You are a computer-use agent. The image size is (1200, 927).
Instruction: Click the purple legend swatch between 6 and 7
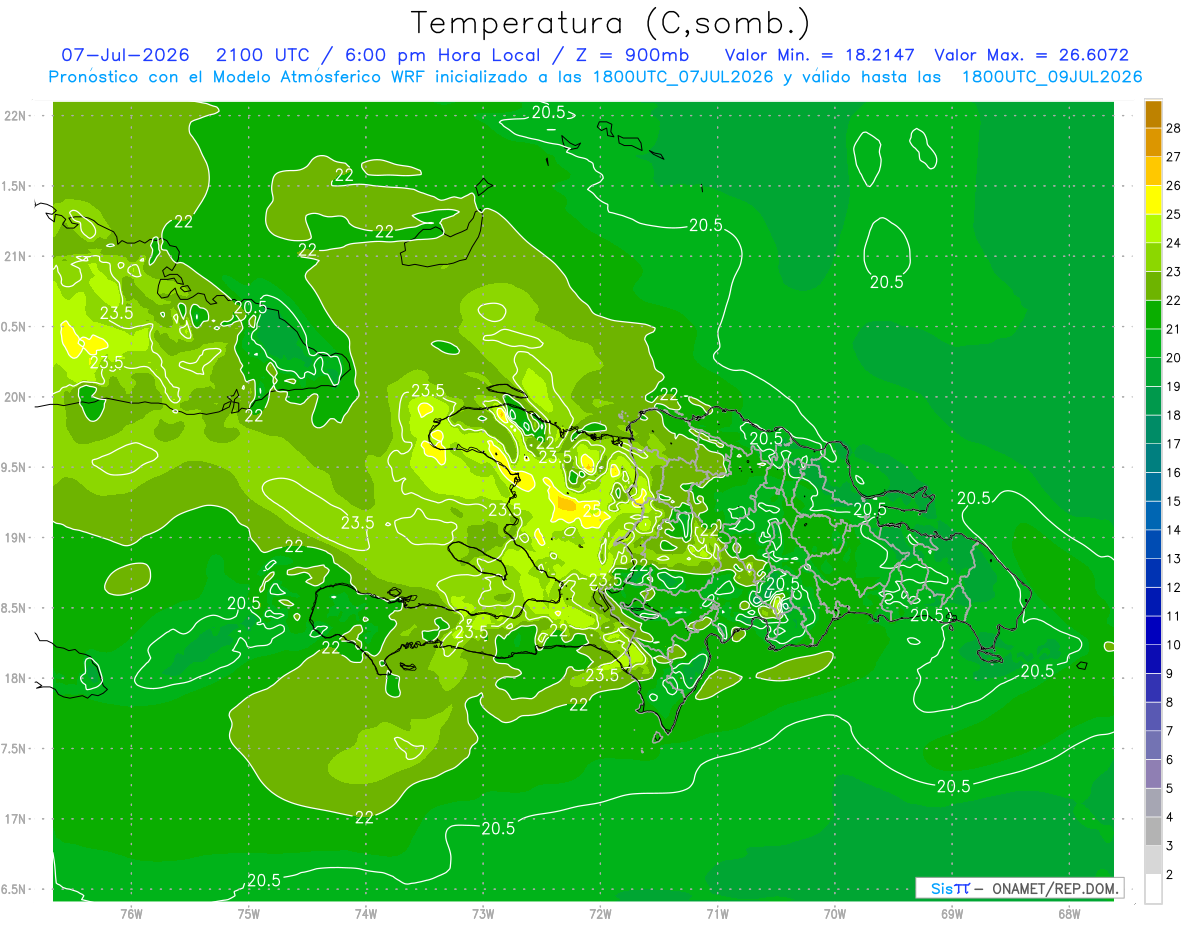tap(1153, 745)
